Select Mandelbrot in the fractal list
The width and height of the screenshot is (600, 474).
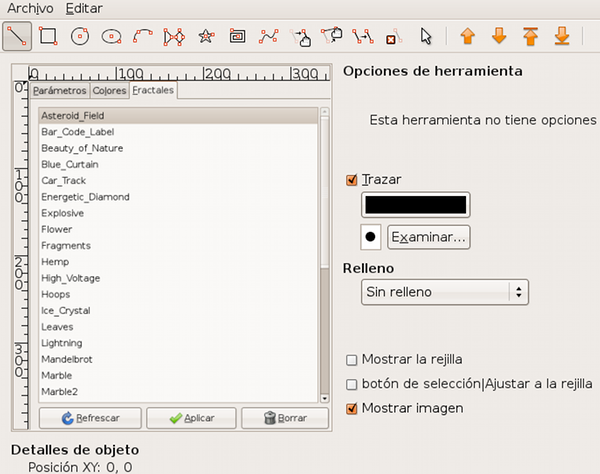(x=178, y=360)
